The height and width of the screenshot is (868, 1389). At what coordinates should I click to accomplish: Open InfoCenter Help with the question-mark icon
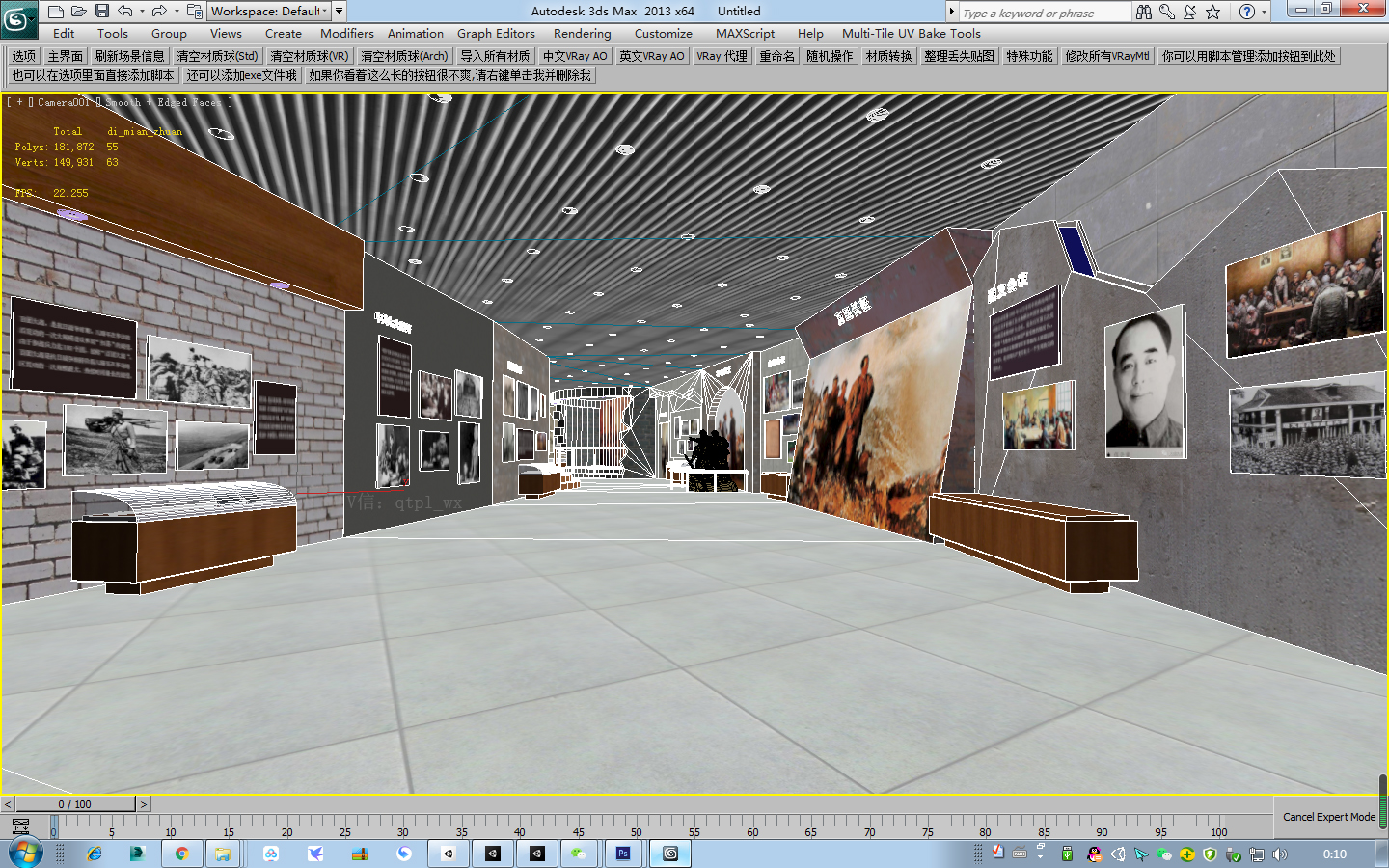pos(1246,12)
